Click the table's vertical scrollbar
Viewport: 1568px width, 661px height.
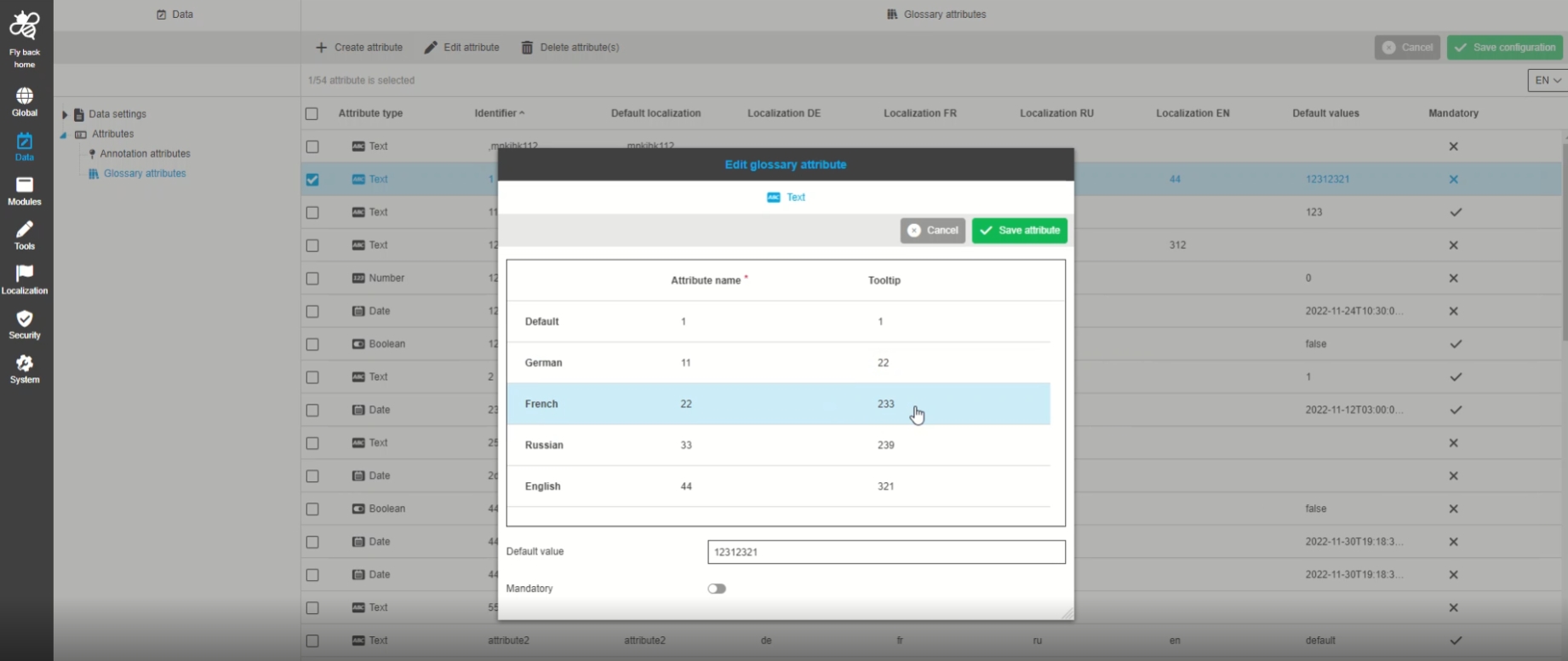(x=1565, y=241)
